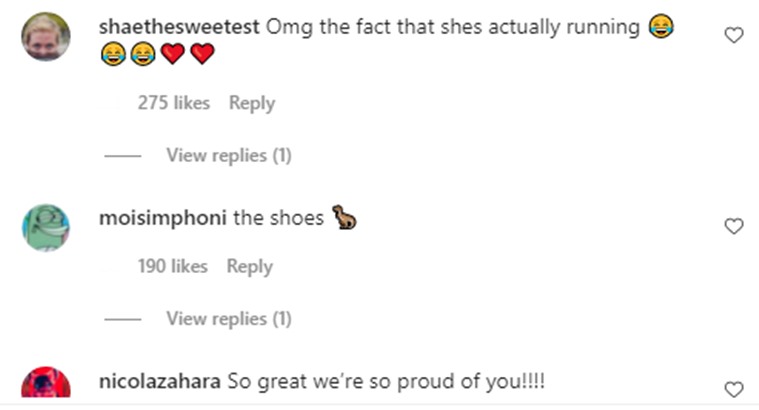Click the laughing emoji after "actually running"
Image resolution: width=759 pixels, height=410 pixels.
[x=660, y=28]
